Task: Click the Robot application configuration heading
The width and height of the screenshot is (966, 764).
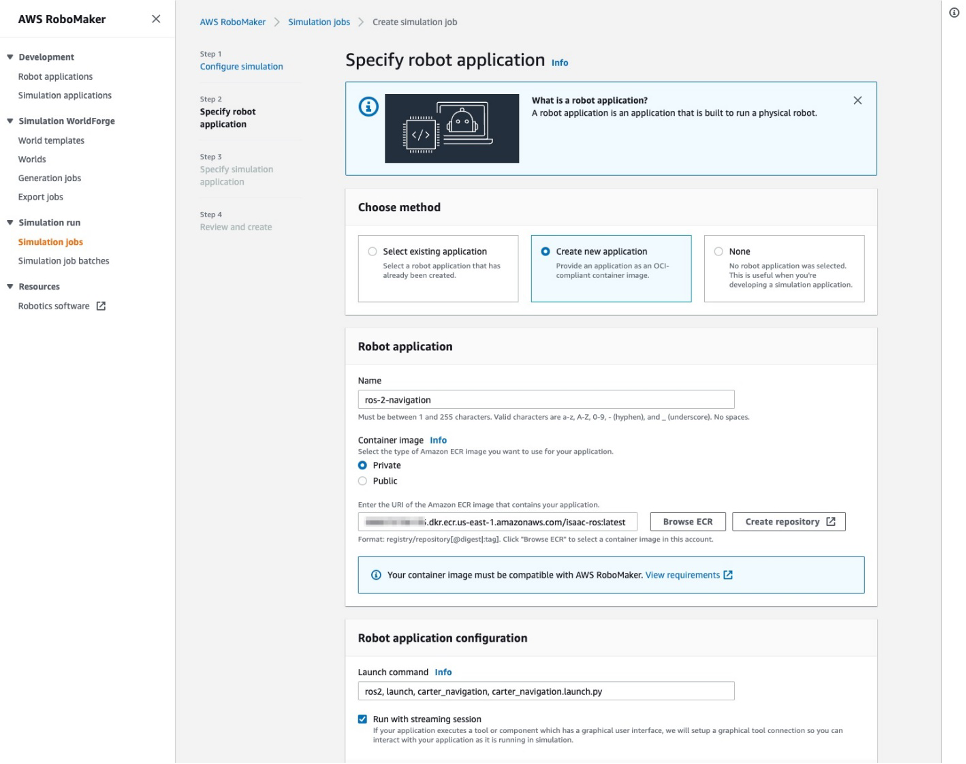Action: coord(442,638)
